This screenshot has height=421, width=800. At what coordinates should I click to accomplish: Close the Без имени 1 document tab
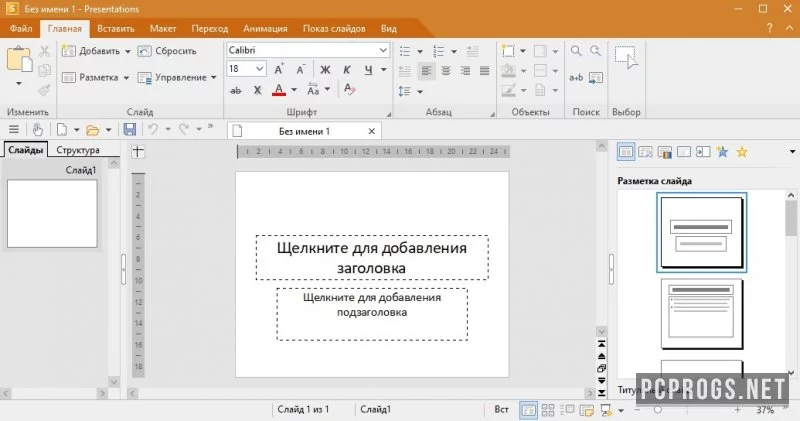(x=372, y=131)
